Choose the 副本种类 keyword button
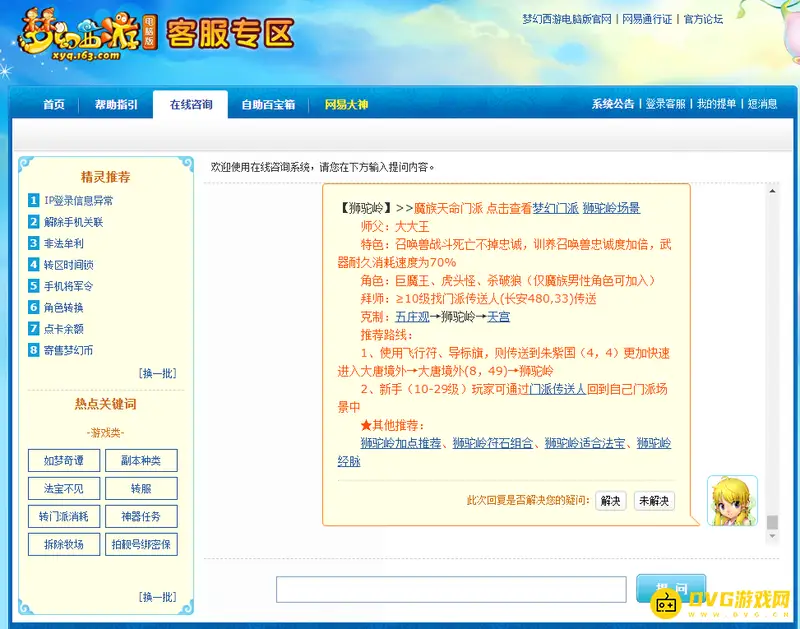The width and height of the screenshot is (800, 629). click(141, 461)
